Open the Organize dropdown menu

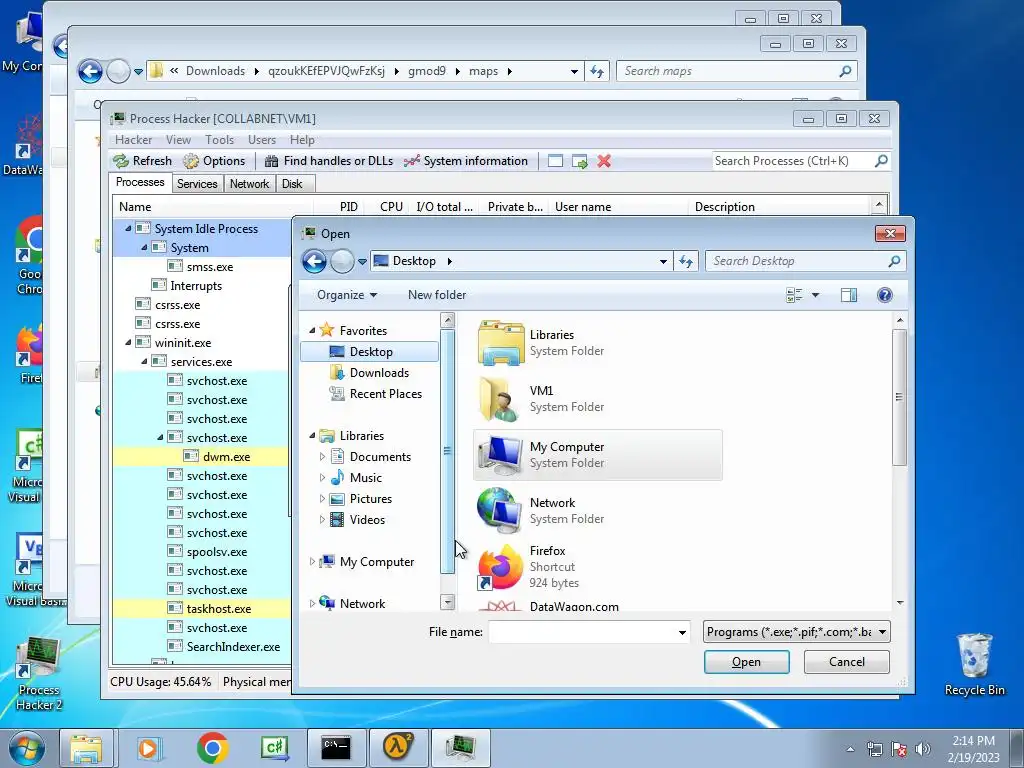tap(347, 295)
